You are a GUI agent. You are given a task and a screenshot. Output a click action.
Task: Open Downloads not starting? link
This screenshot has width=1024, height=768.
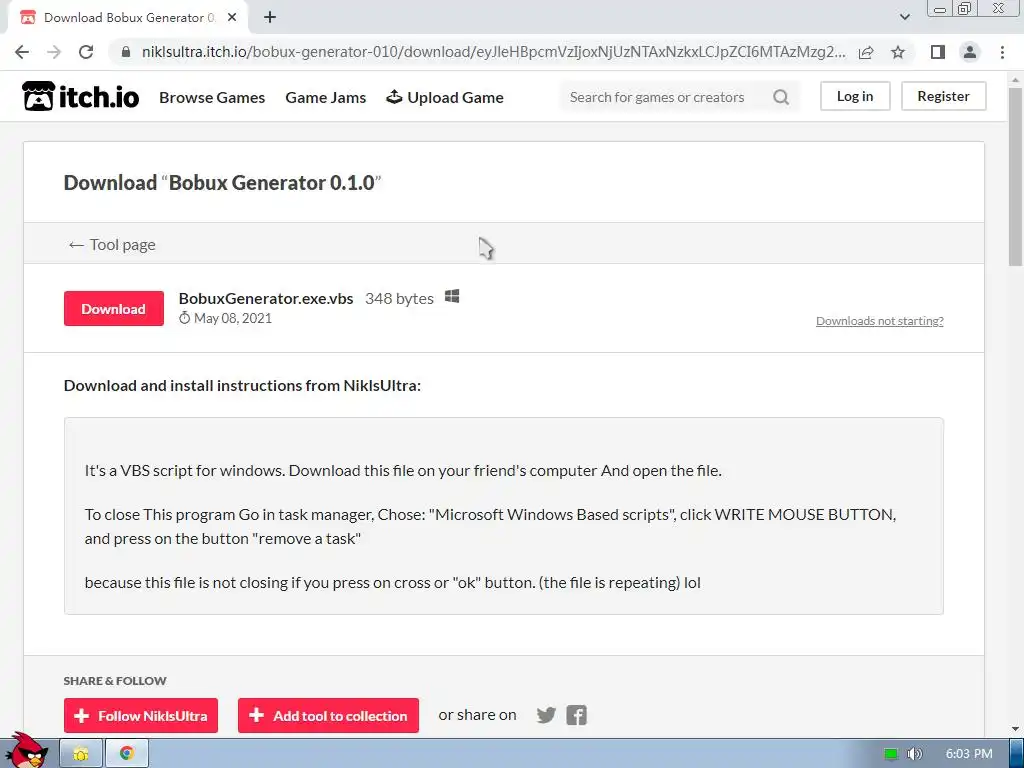coord(880,321)
